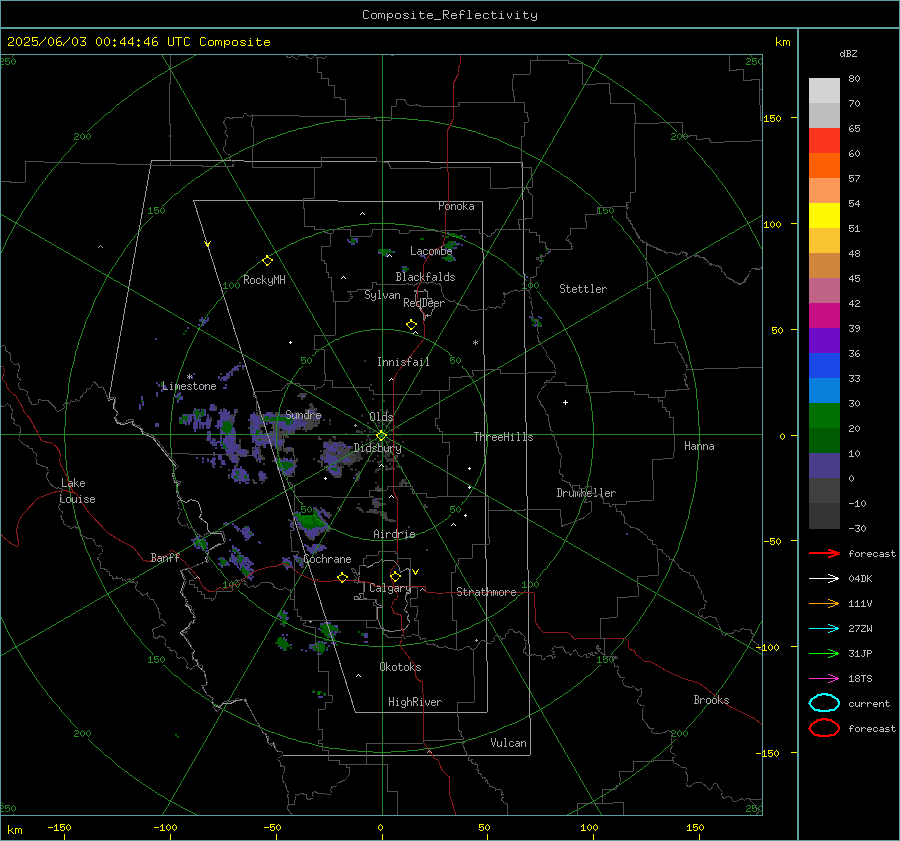
Task: Click the green precipitation cell near Cochrane
Action: (310, 521)
